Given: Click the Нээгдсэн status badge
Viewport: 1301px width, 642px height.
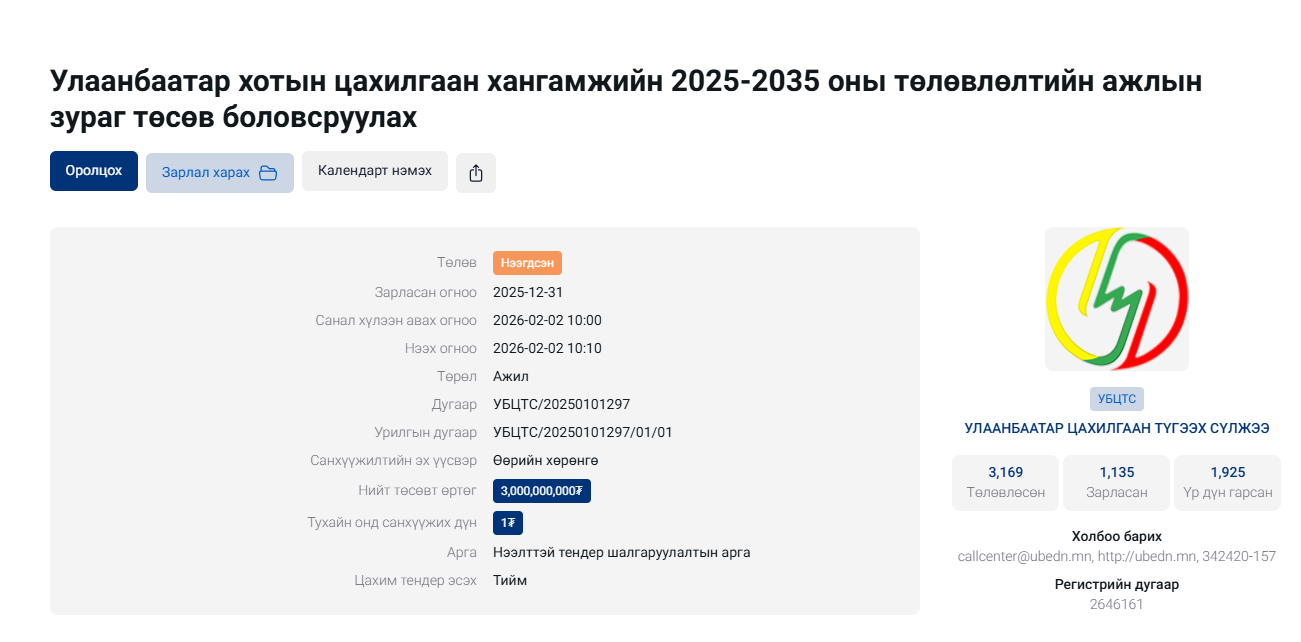Looking at the screenshot, I should 527,263.
